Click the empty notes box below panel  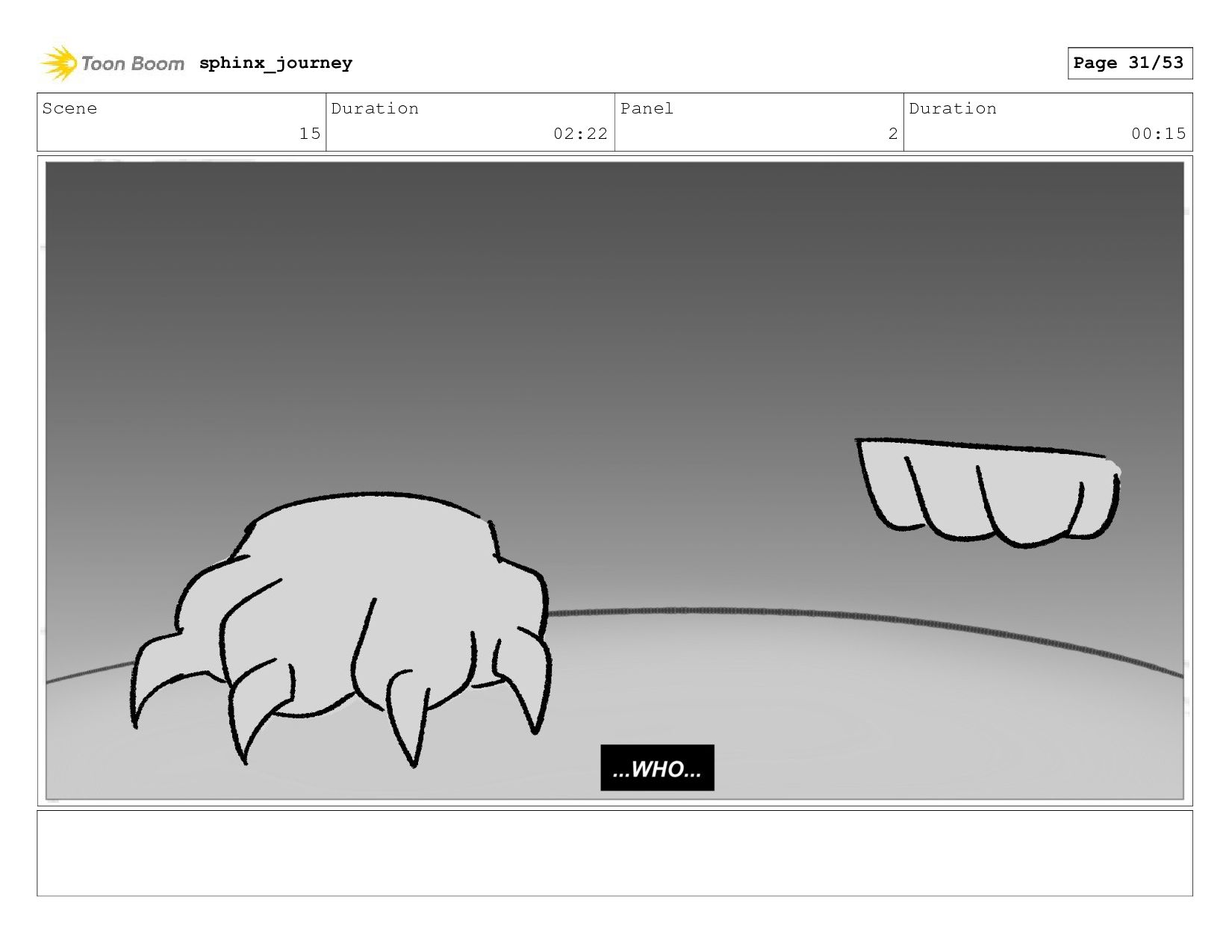coord(615,853)
